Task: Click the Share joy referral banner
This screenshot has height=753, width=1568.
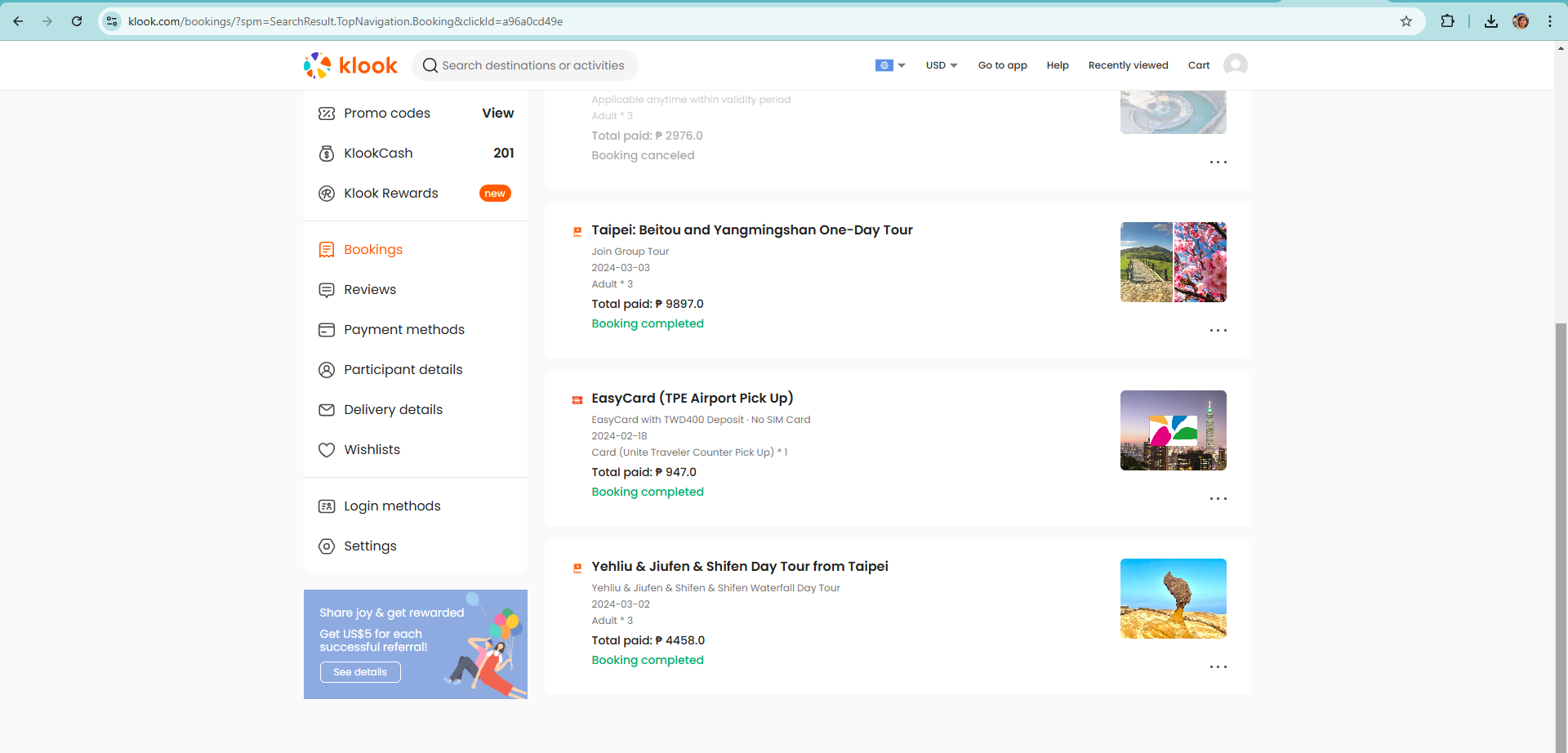Action: coord(416,644)
